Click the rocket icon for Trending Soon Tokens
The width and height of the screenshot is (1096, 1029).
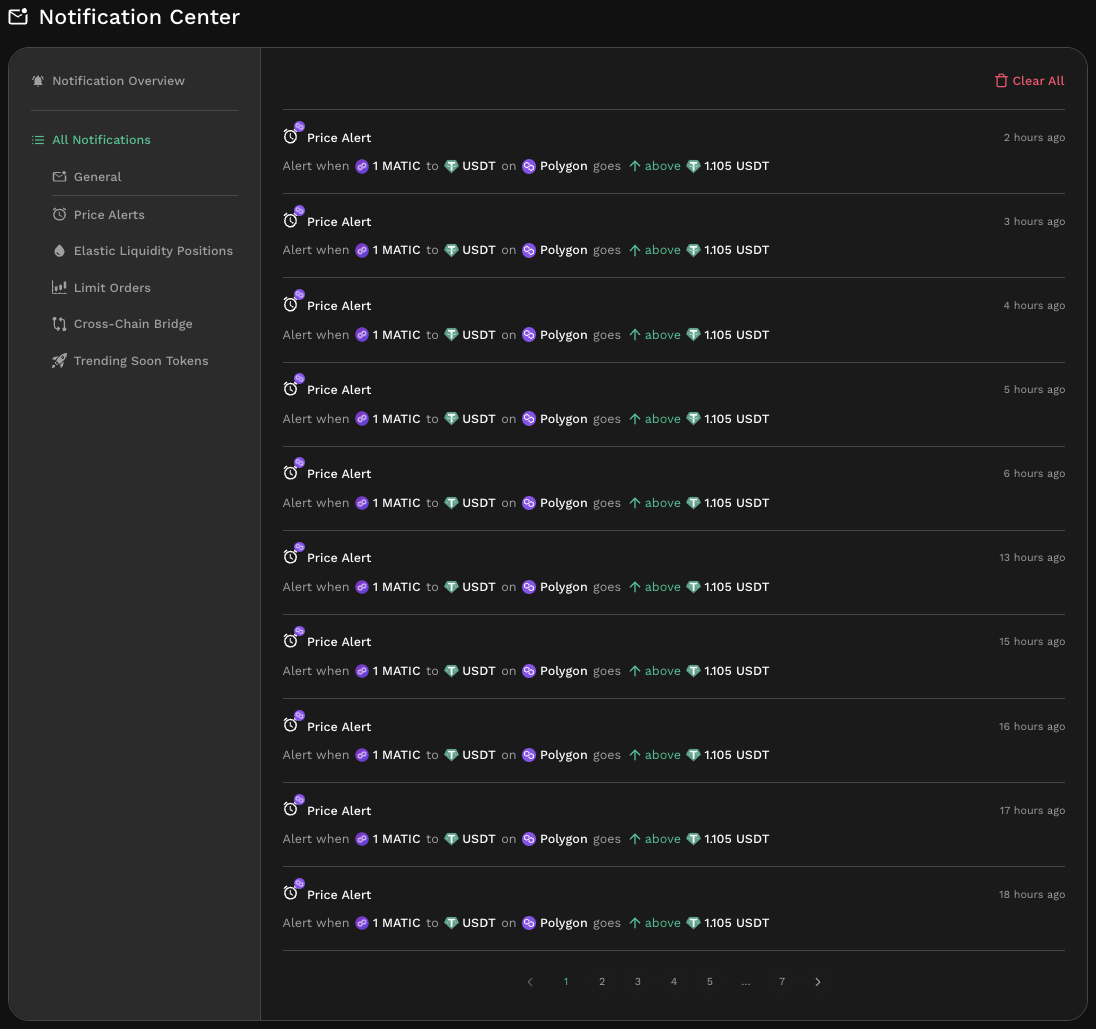[x=60, y=361]
